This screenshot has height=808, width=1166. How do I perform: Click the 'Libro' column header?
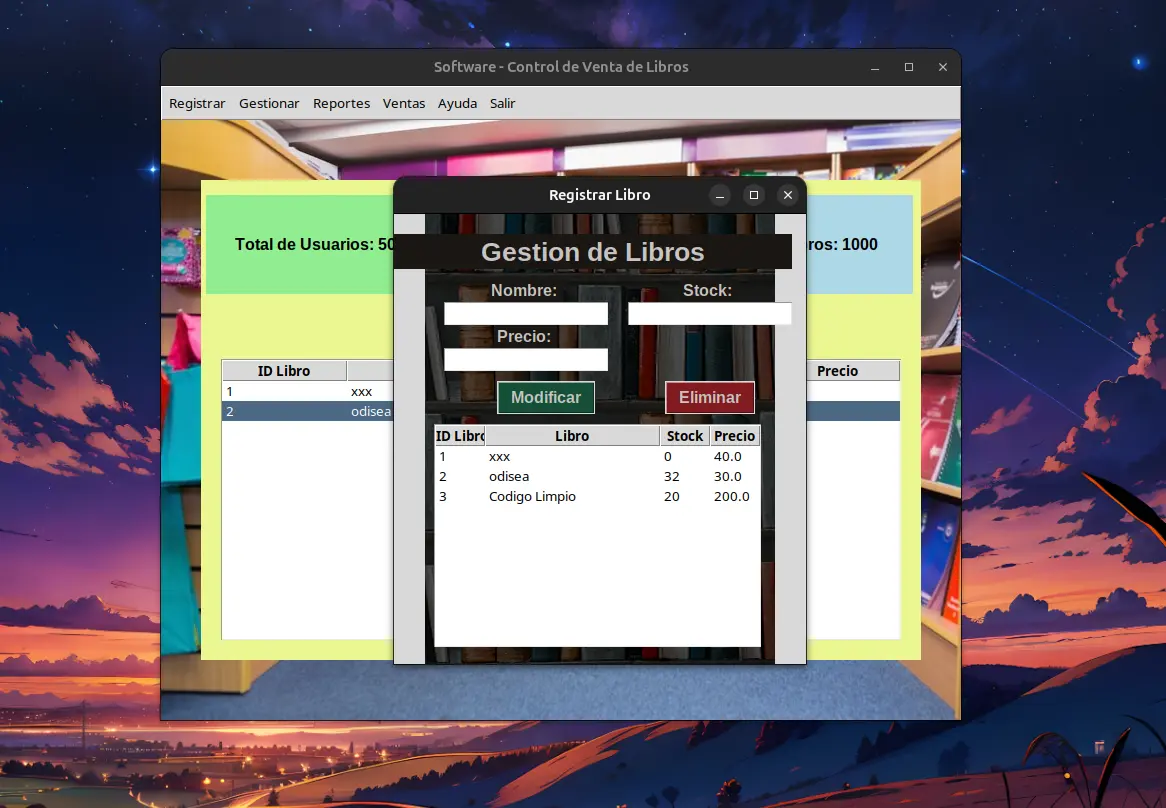point(571,435)
